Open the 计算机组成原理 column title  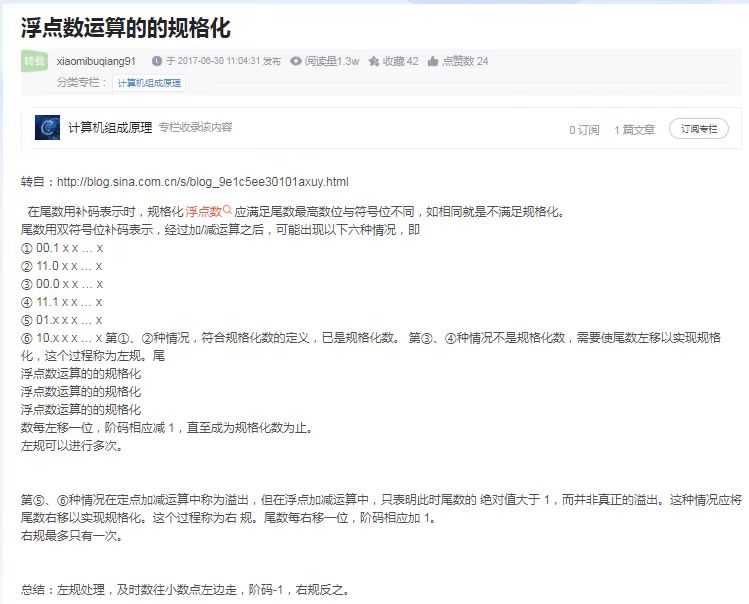pyautogui.click(x=110, y=128)
